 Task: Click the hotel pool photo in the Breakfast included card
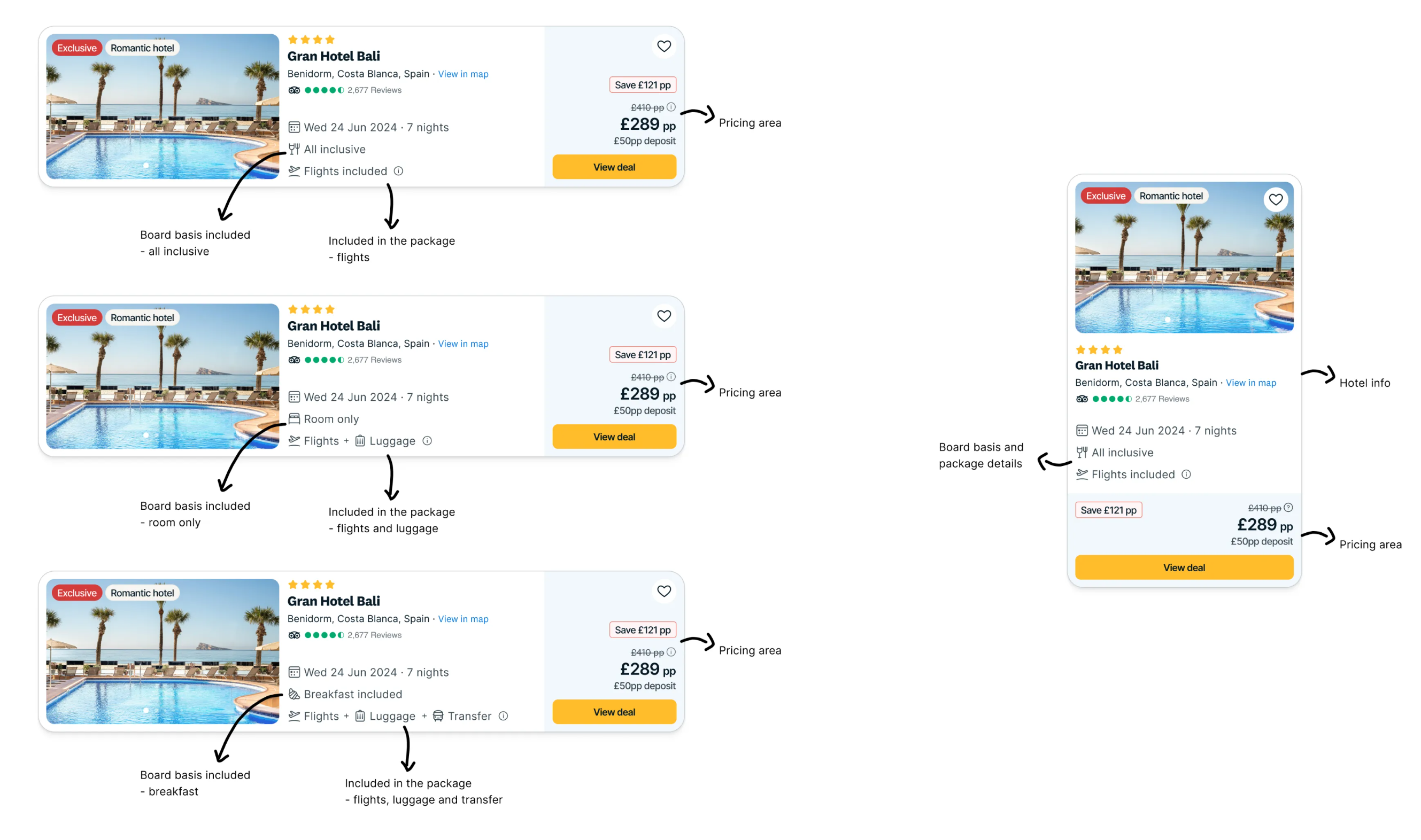point(163,662)
